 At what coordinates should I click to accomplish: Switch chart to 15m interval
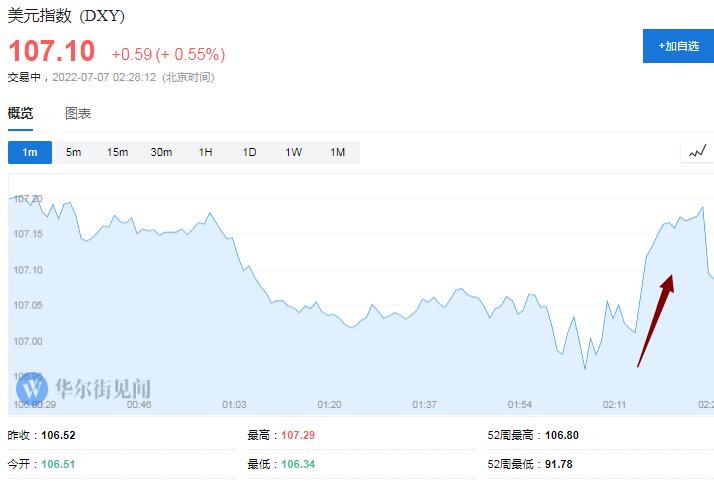click(117, 152)
